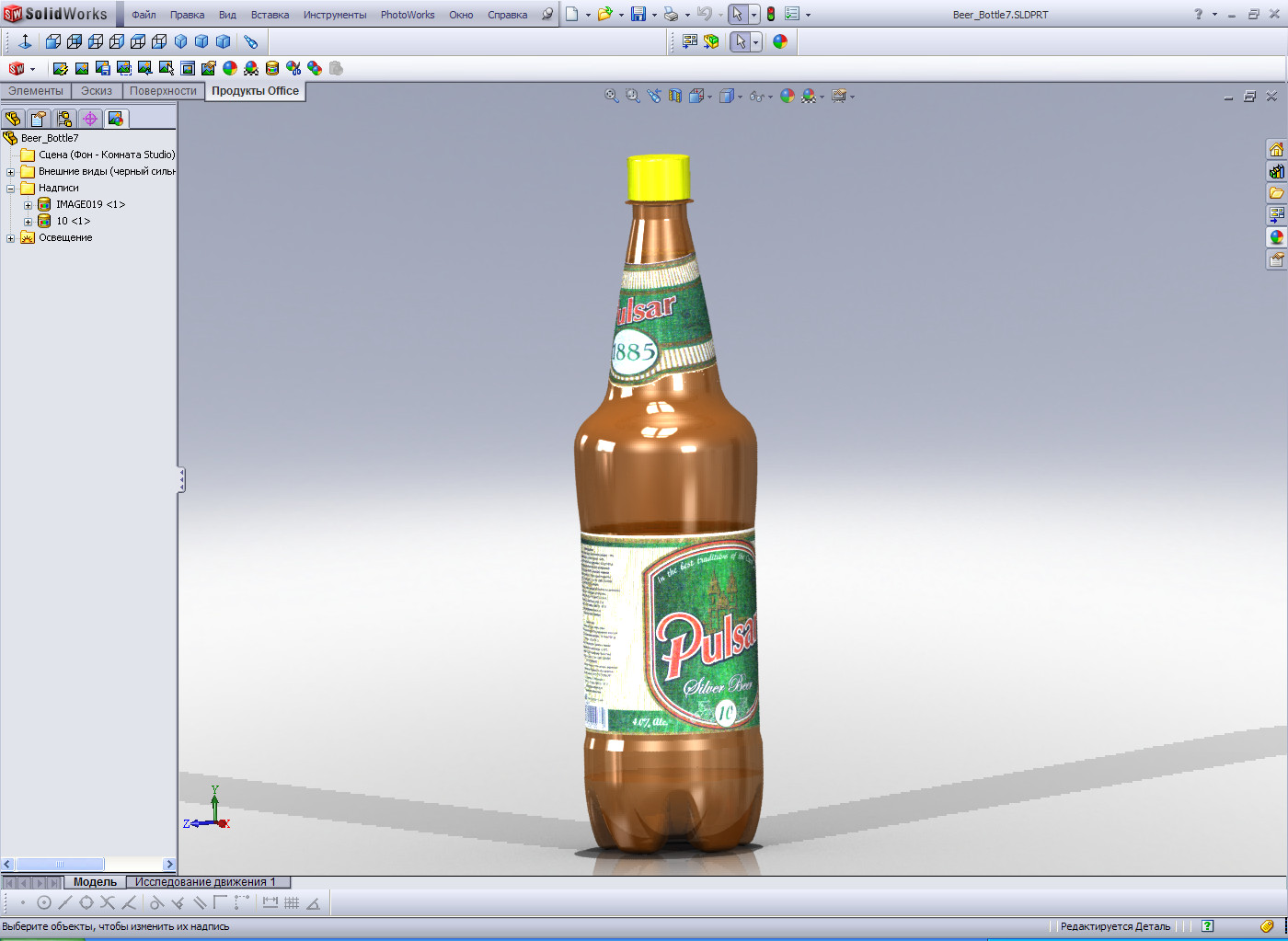Click the Previous View icon
Screen dimensions: 1288x941
click(654, 96)
